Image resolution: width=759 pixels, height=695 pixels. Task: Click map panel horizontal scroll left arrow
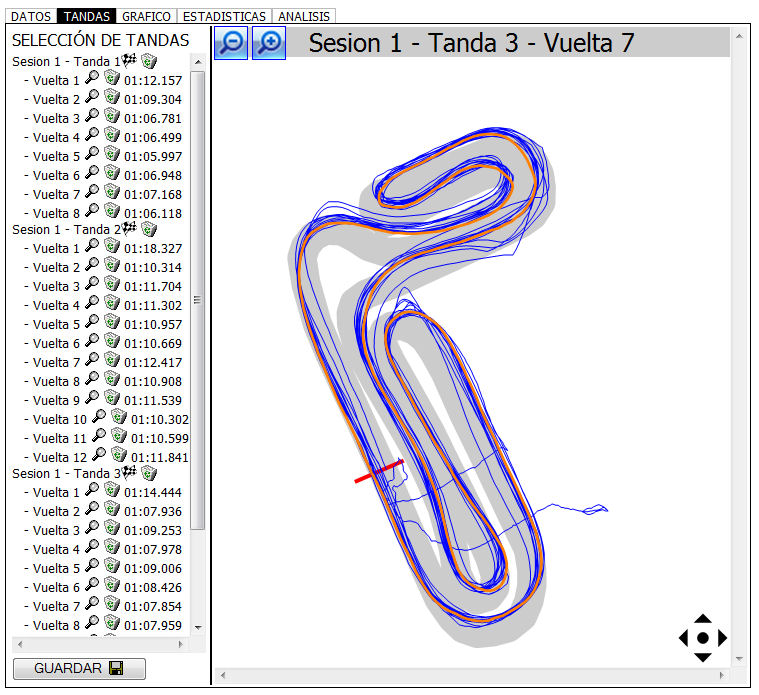point(223,675)
